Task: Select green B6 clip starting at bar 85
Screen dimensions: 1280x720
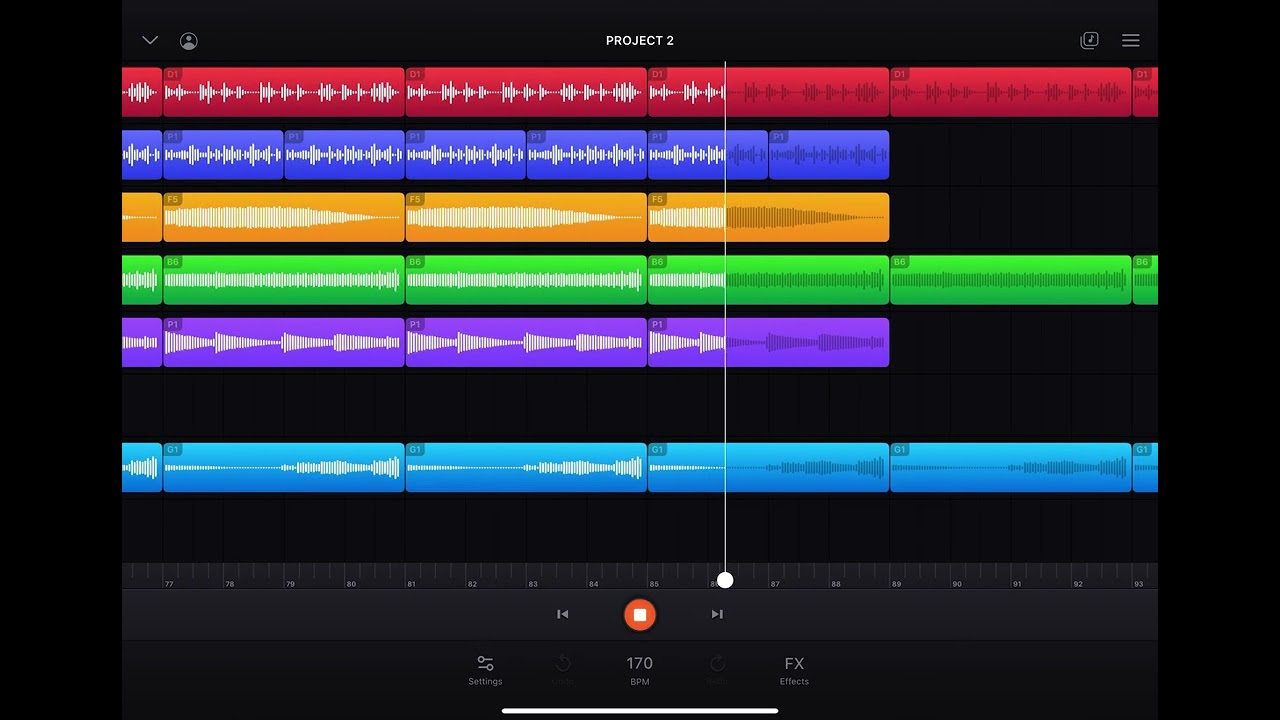Action: pyautogui.click(x=768, y=280)
